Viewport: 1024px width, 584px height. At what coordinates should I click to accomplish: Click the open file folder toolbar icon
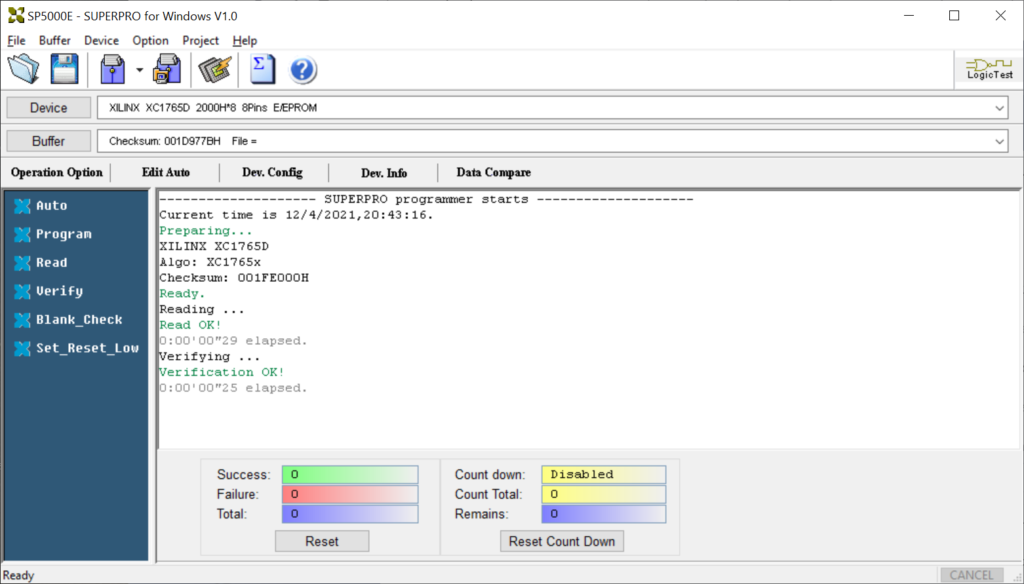pyautogui.click(x=24, y=69)
